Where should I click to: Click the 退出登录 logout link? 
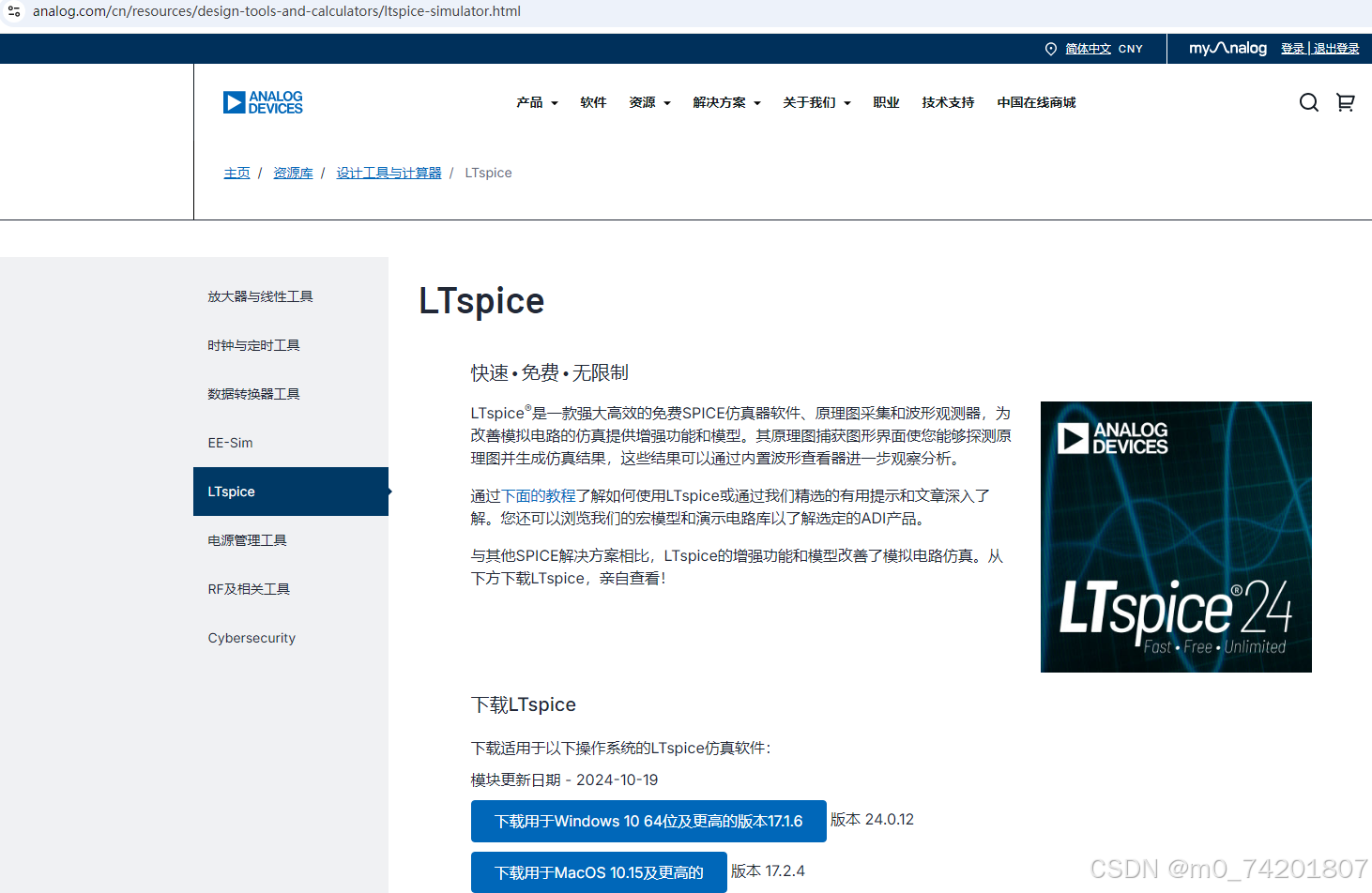1335,49
